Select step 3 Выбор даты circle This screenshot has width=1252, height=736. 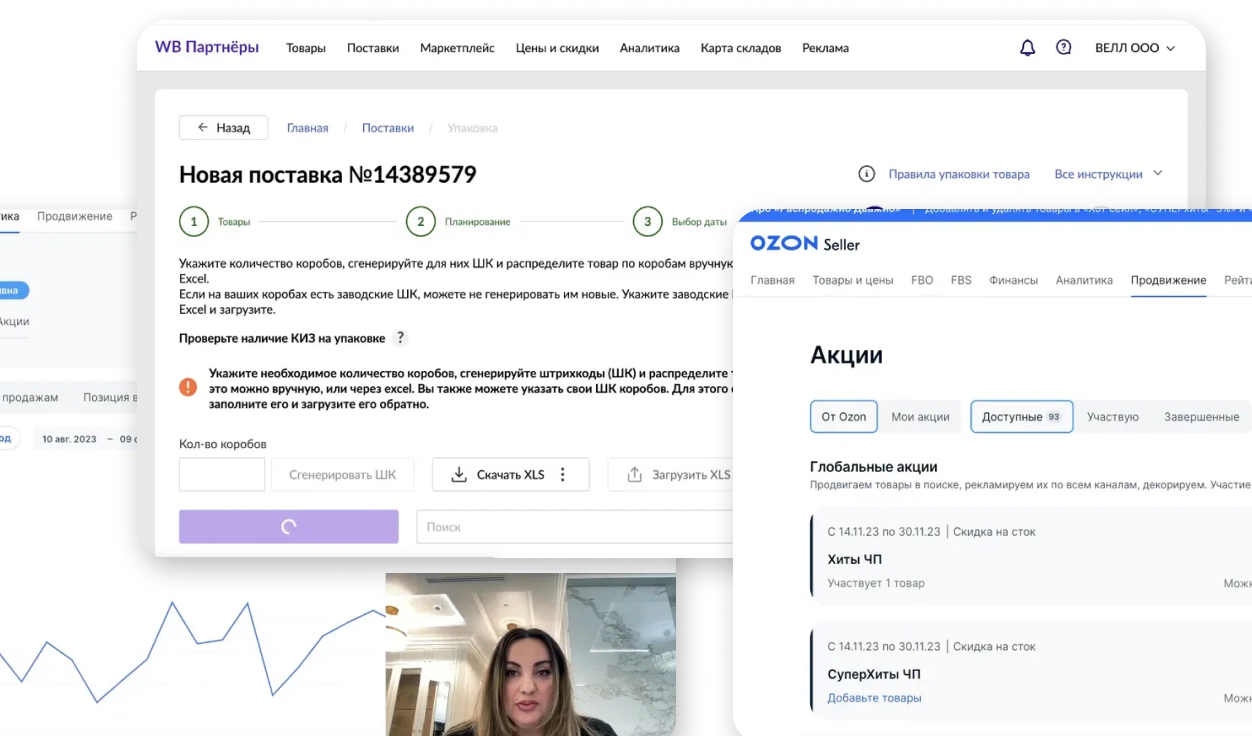click(648, 222)
